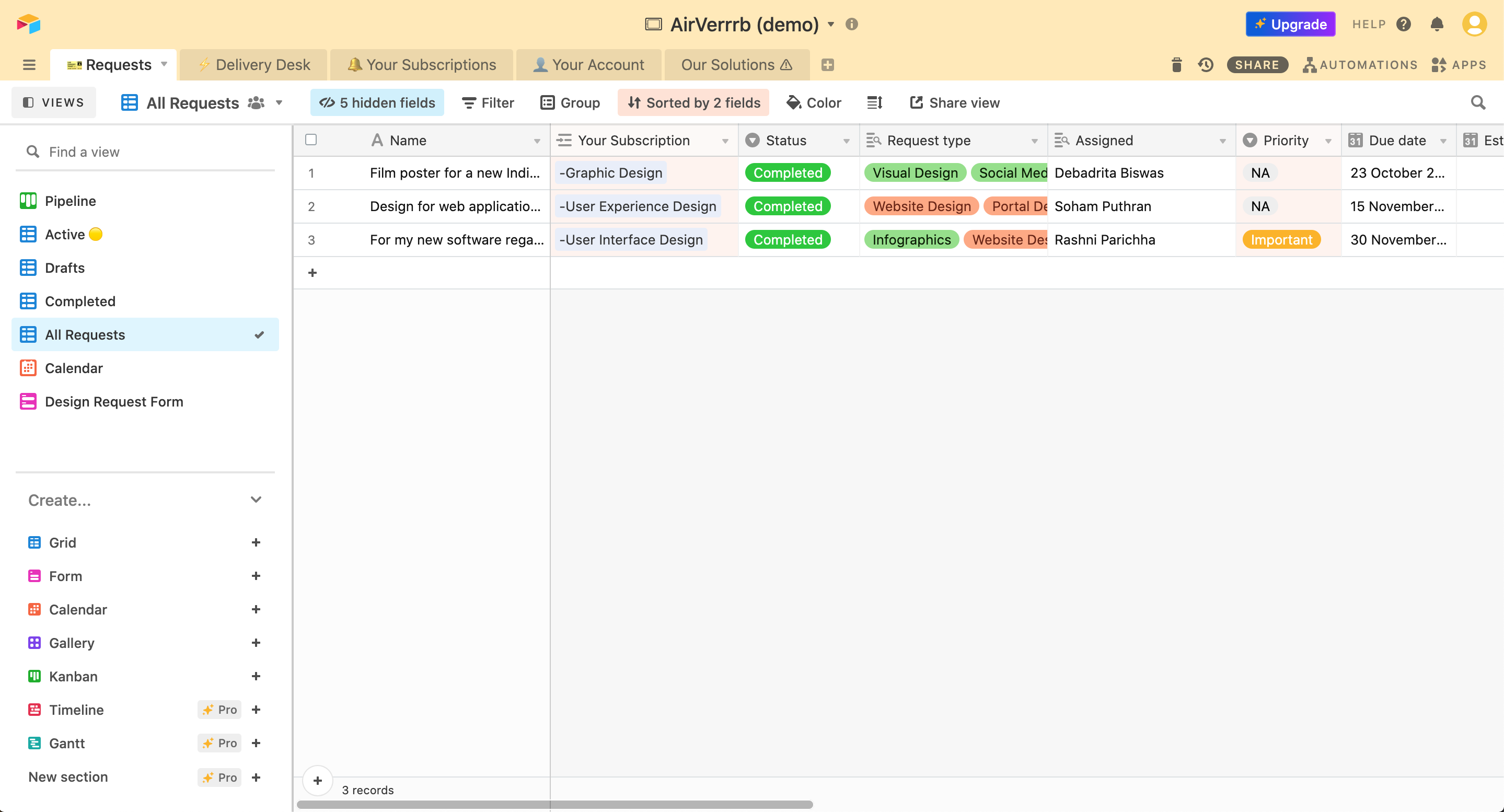Click the notifications bell icon
The image size is (1504, 812).
pos(1437,24)
